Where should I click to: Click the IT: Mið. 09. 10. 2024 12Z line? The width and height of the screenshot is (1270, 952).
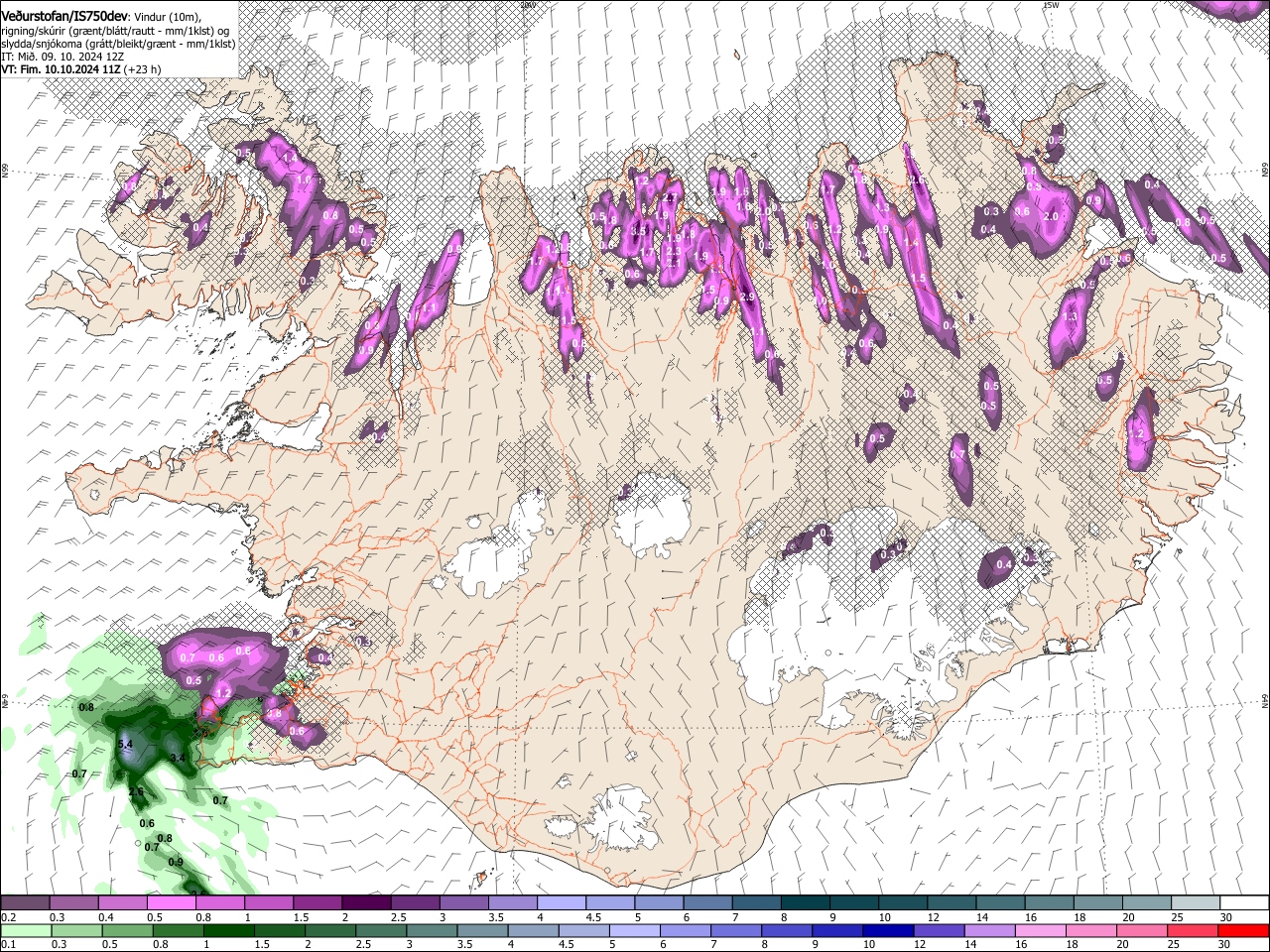point(63,57)
